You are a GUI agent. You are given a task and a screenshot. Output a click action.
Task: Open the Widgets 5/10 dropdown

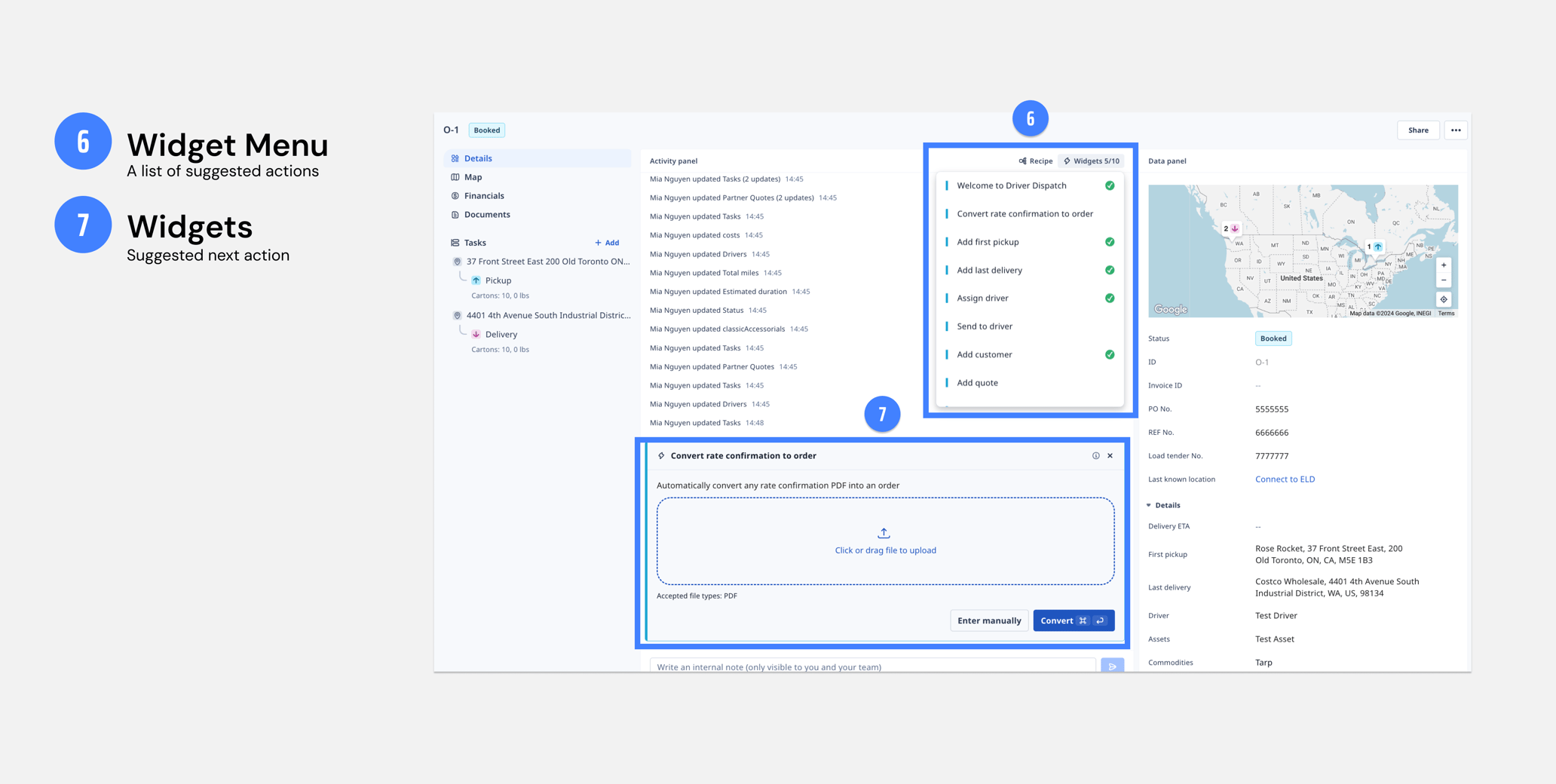1091,161
